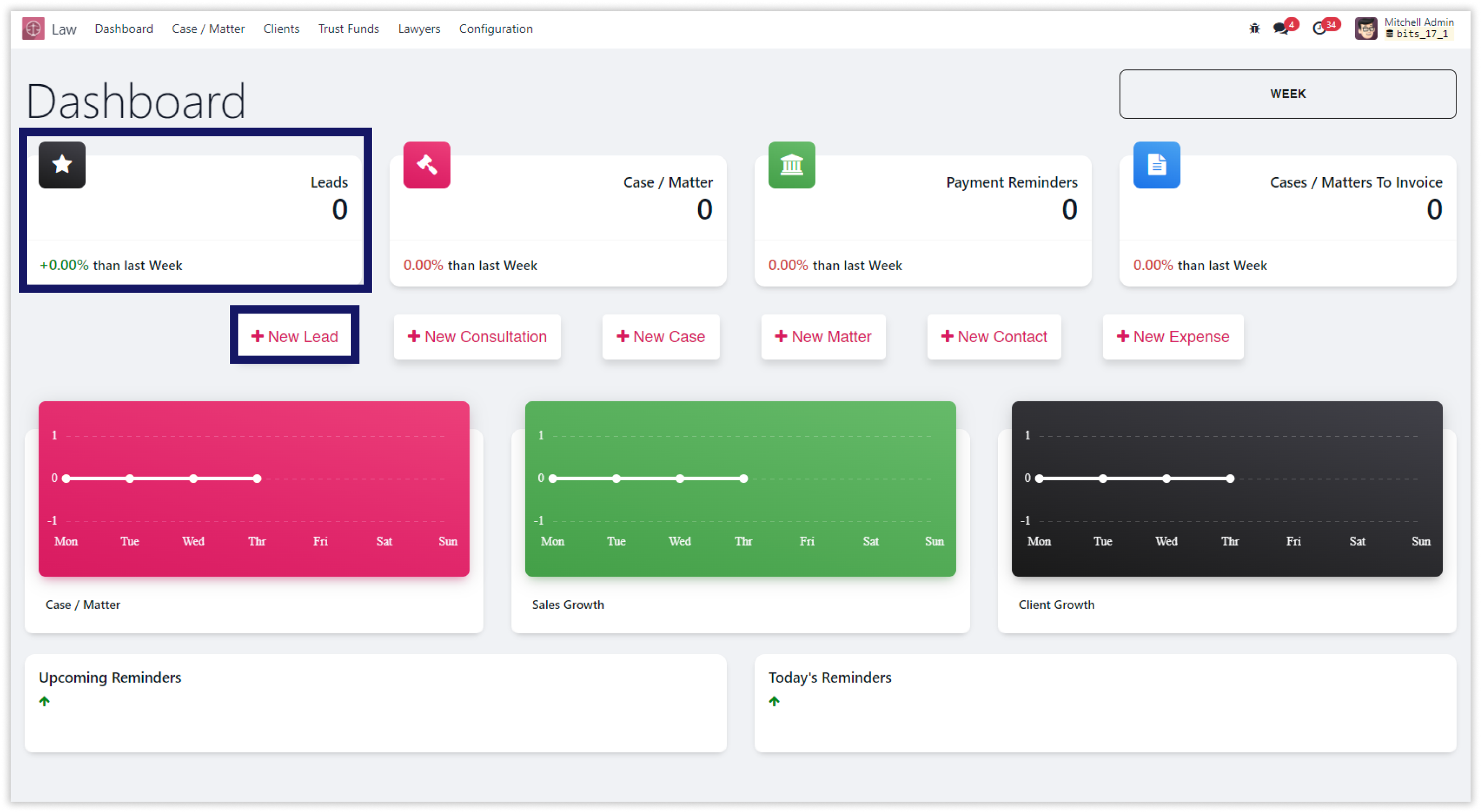Open the bug debug icon in the top bar
Image resolution: width=1481 pixels, height=812 pixels.
1254,28
